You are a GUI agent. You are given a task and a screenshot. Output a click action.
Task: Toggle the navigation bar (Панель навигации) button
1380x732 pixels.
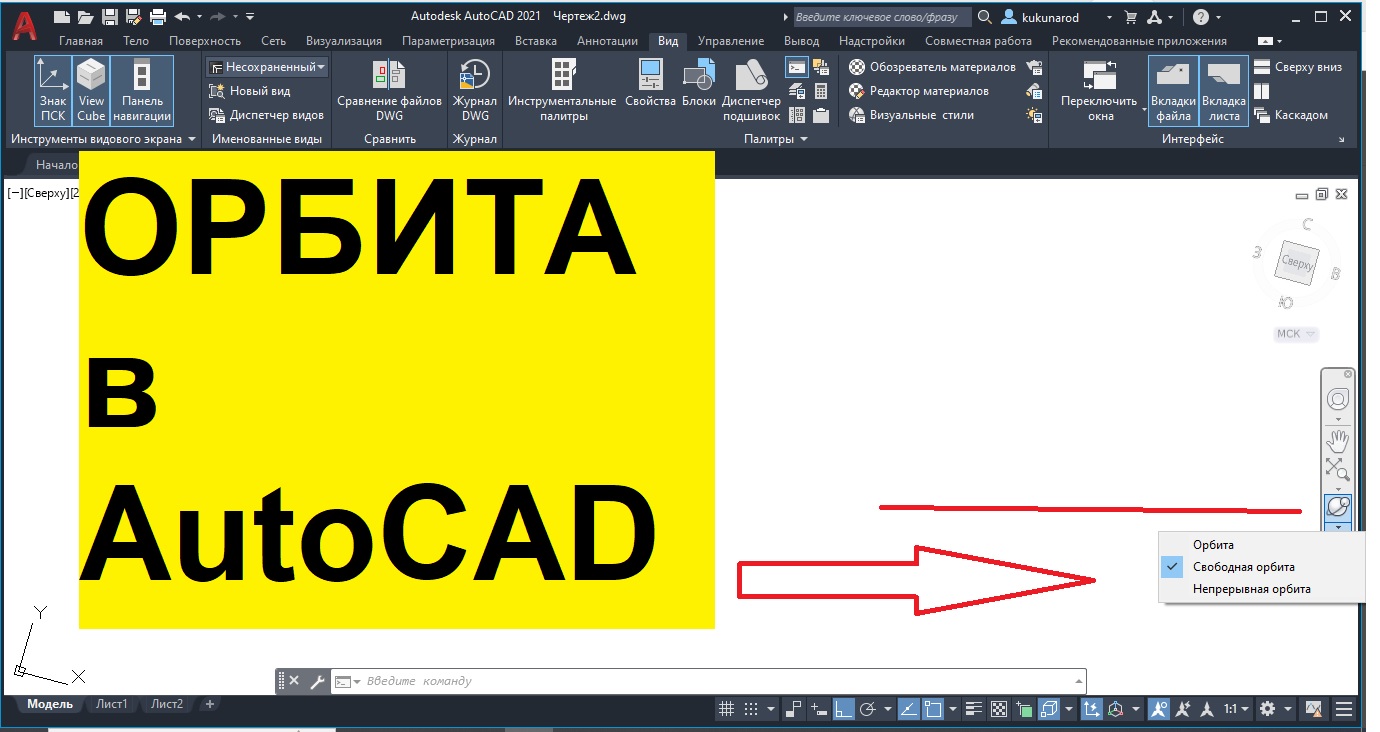(x=142, y=90)
